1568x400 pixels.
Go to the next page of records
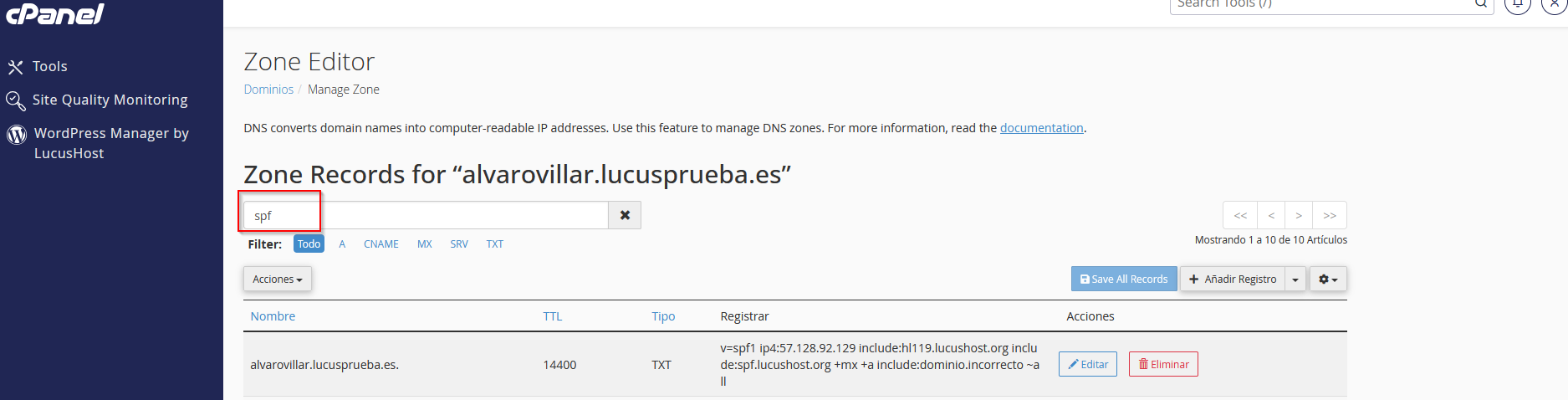point(1299,215)
